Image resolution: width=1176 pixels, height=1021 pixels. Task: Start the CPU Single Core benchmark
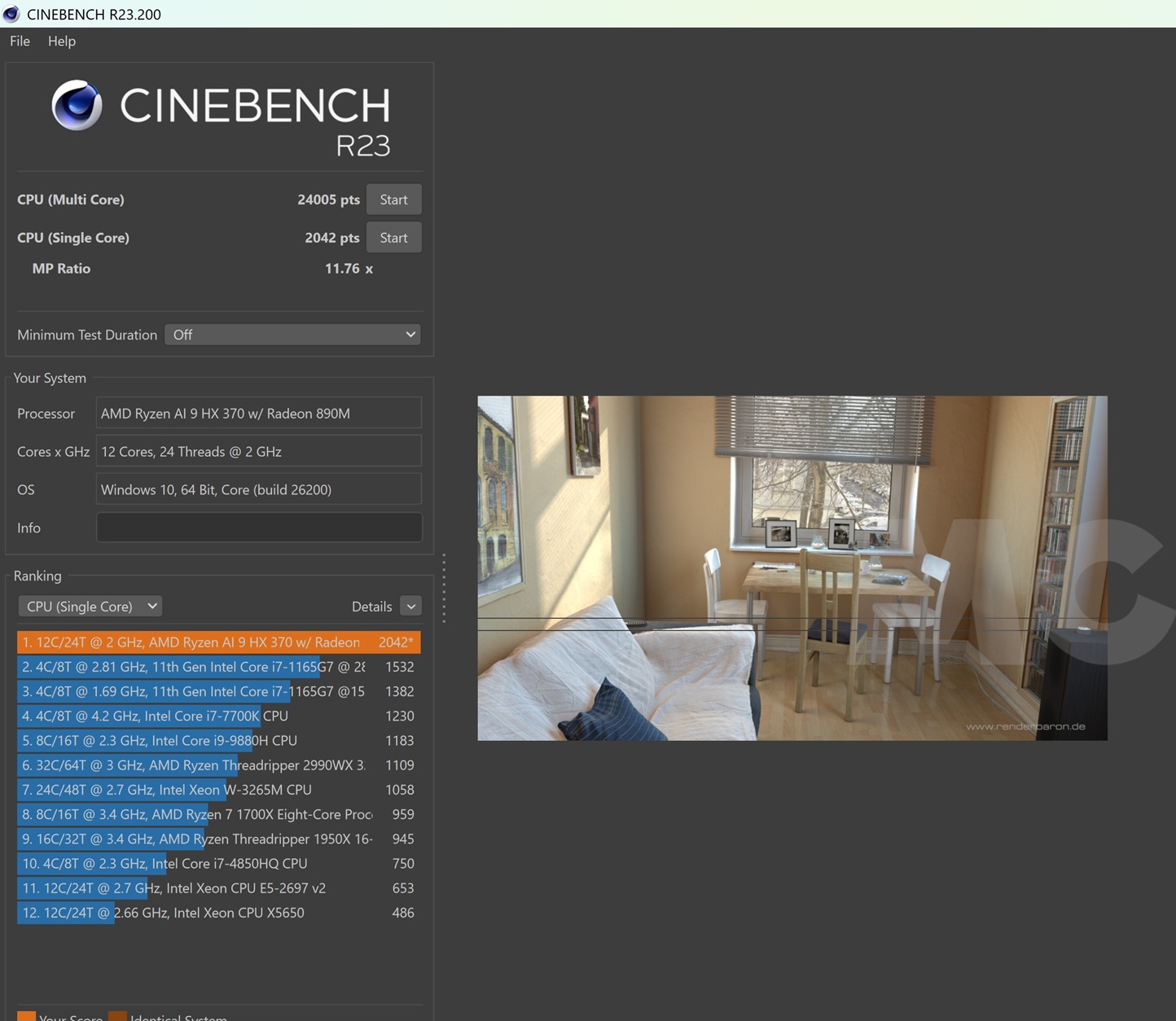coord(393,237)
